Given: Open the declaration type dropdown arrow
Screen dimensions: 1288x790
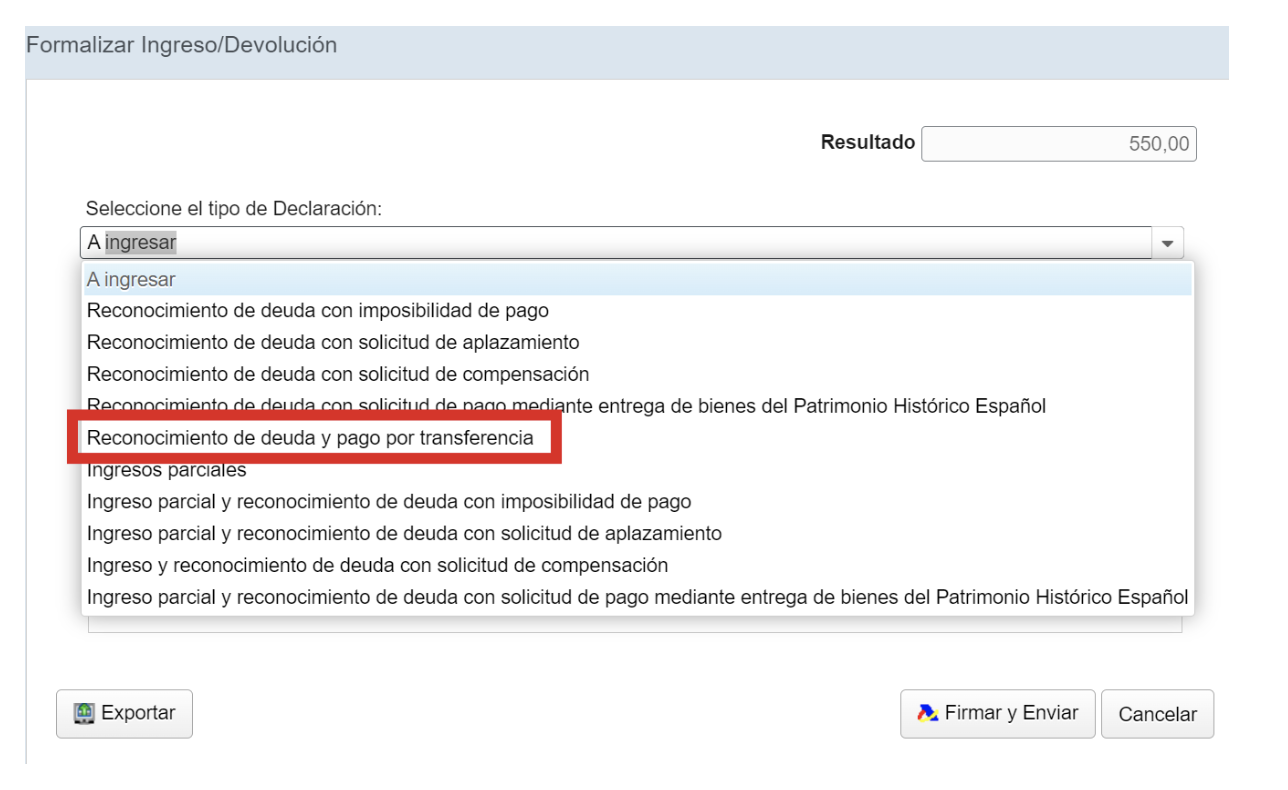Looking at the screenshot, I should point(1167,243).
